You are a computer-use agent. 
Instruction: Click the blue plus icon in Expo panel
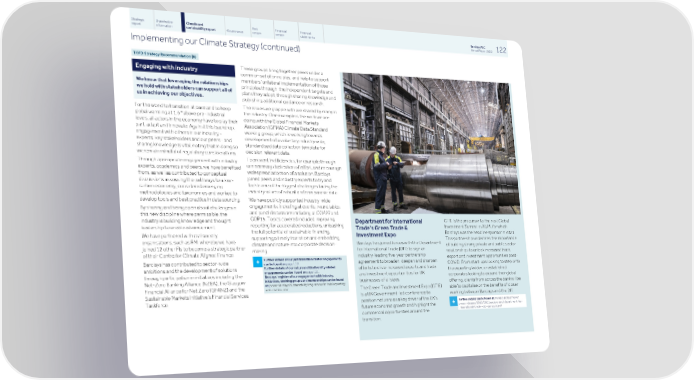[453, 301]
